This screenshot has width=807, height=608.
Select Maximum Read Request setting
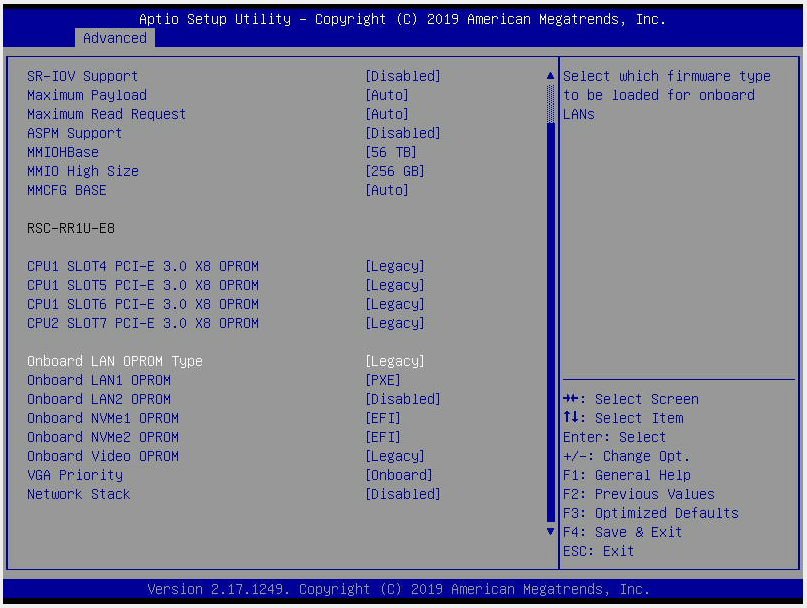pos(106,114)
